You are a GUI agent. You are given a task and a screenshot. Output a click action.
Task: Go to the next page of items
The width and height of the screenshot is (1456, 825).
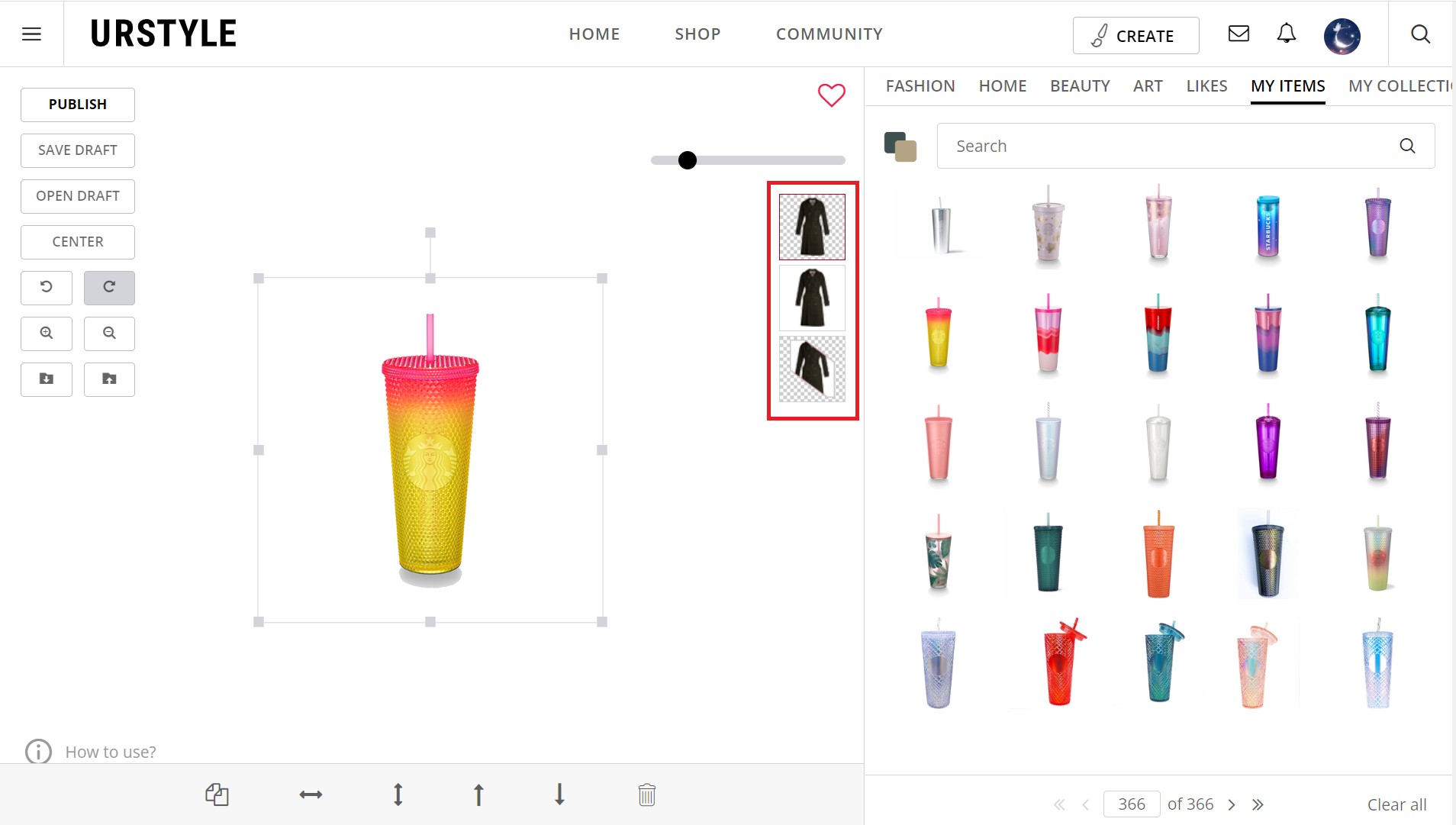pyautogui.click(x=1231, y=804)
